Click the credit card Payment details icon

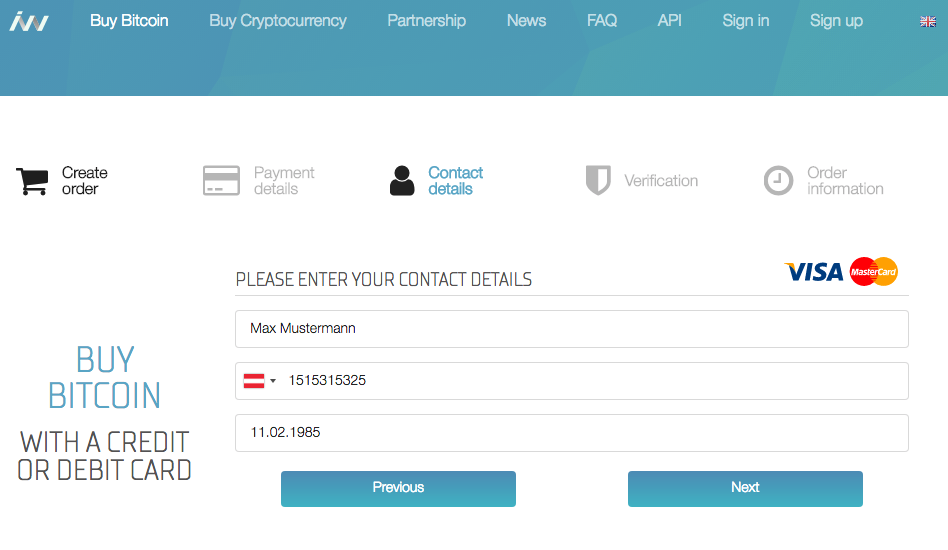pyautogui.click(x=221, y=181)
